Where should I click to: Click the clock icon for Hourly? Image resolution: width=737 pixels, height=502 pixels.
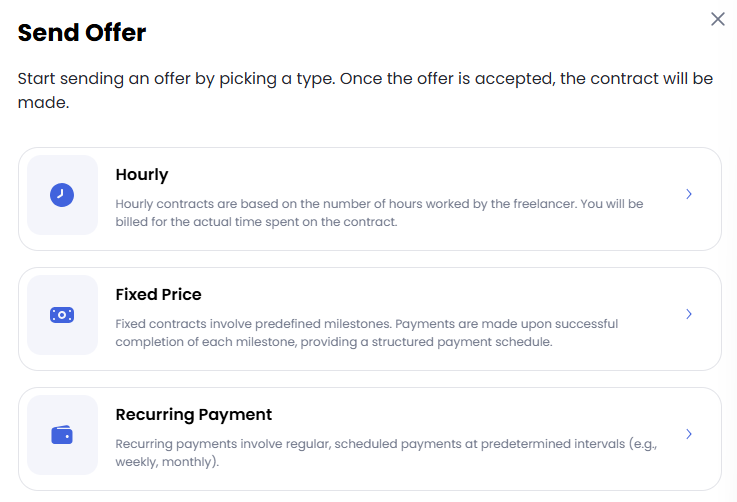coord(62,195)
